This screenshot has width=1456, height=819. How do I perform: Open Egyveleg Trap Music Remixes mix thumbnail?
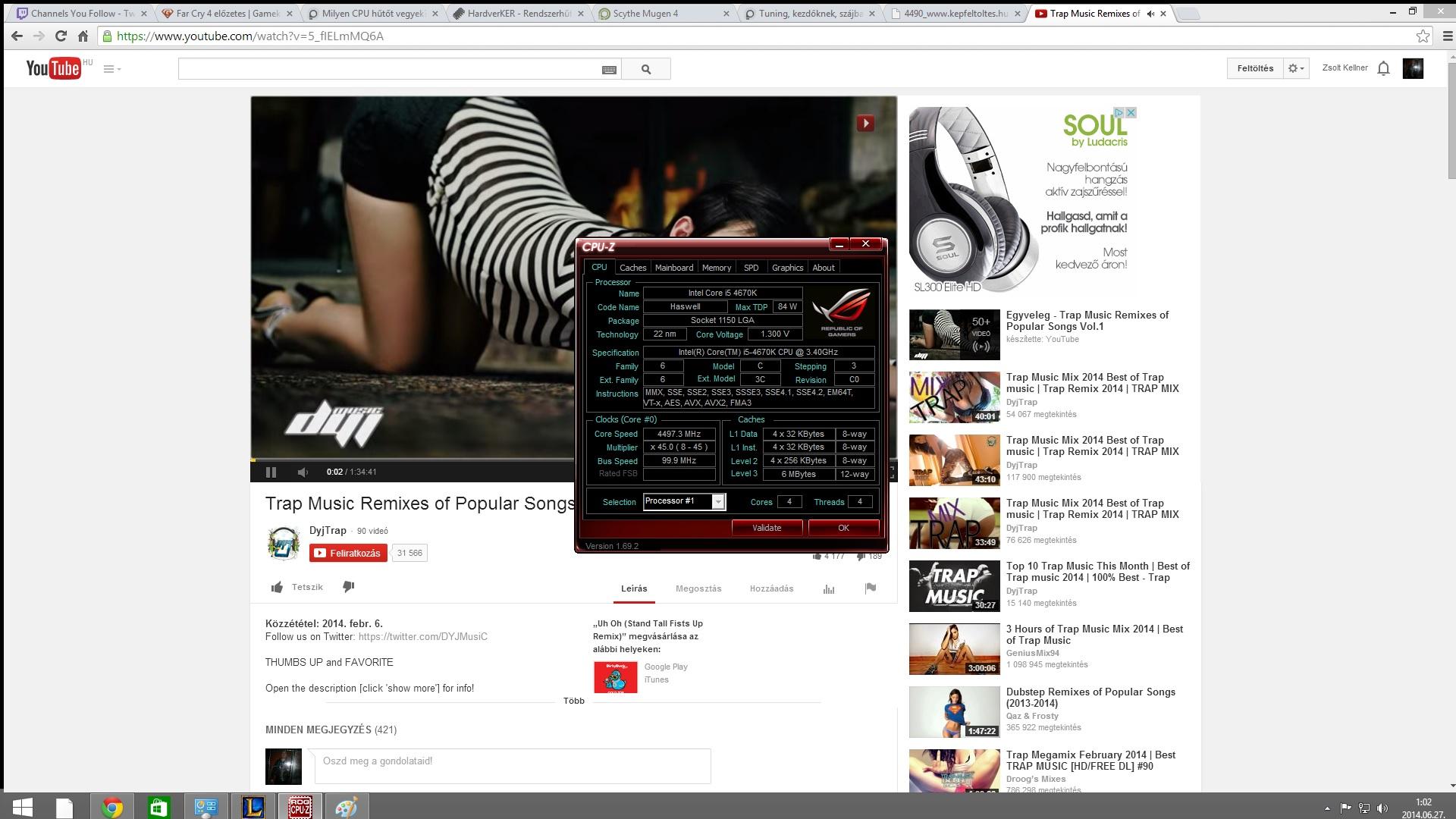click(x=954, y=334)
